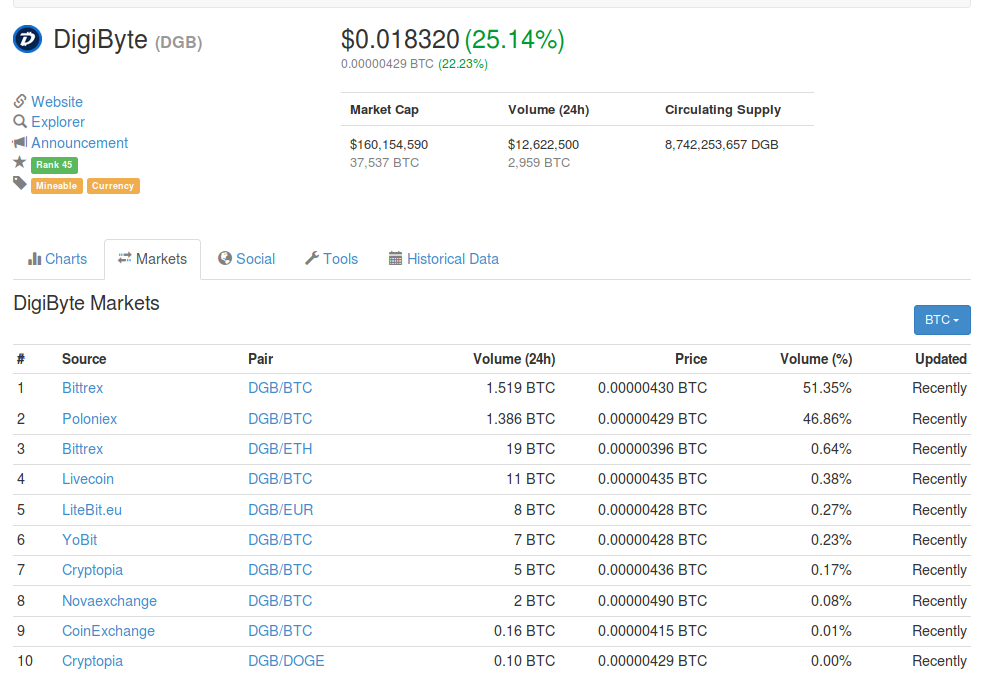Open Poloniex exchange link
This screenshot has height=675, width=1005.
(90, 419)
